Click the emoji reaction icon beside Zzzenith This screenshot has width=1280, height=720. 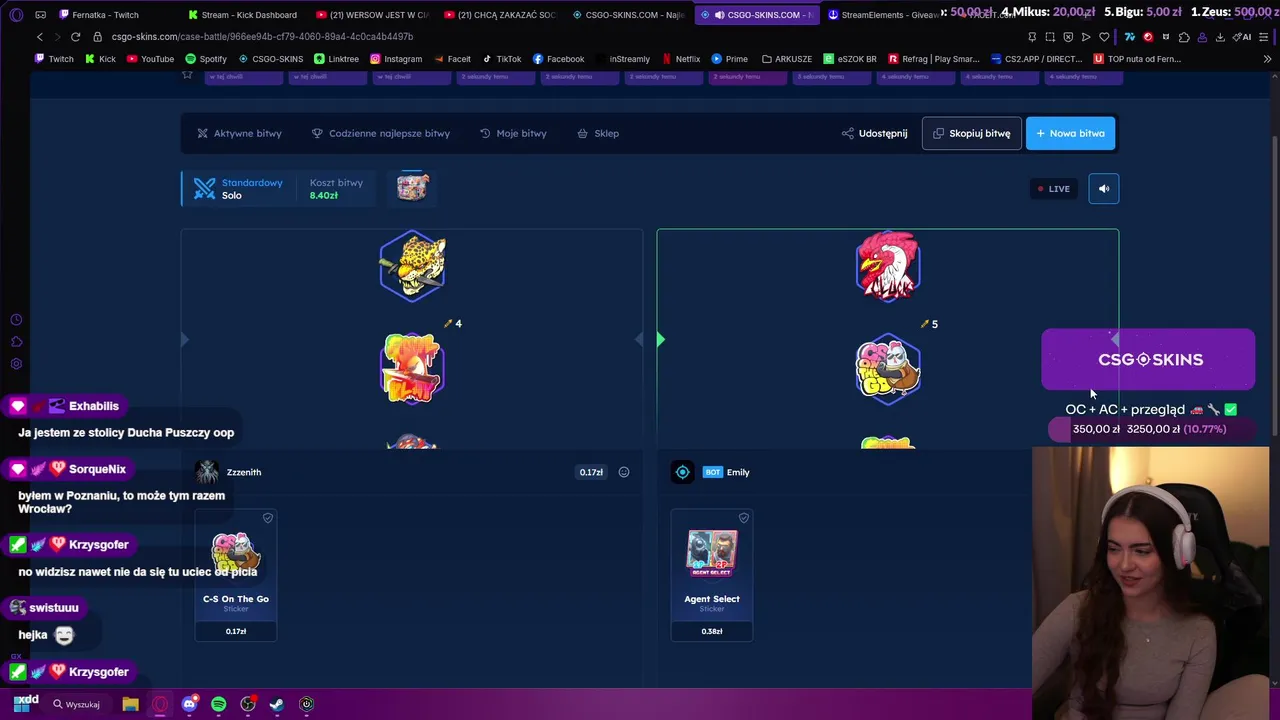click(624, 472)
